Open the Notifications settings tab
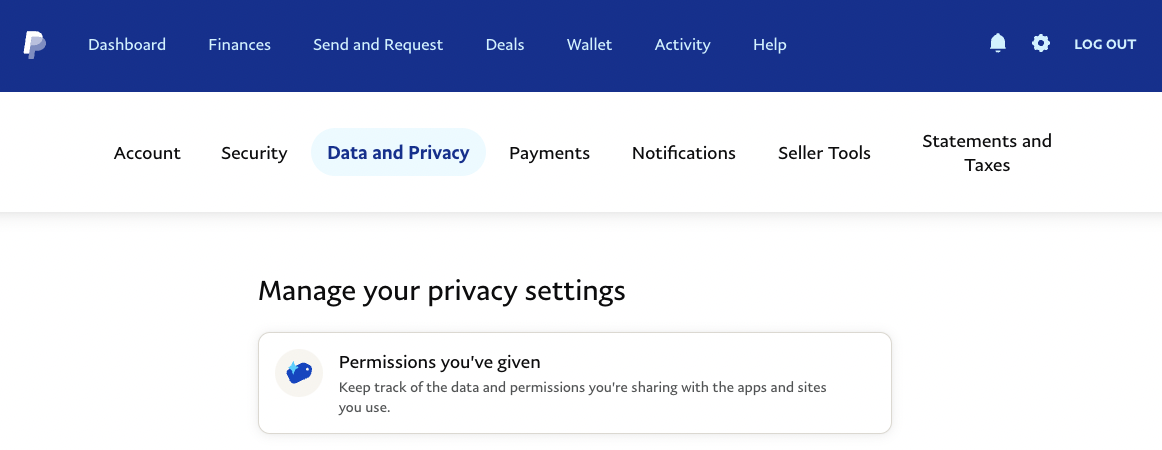 point(683,153)
